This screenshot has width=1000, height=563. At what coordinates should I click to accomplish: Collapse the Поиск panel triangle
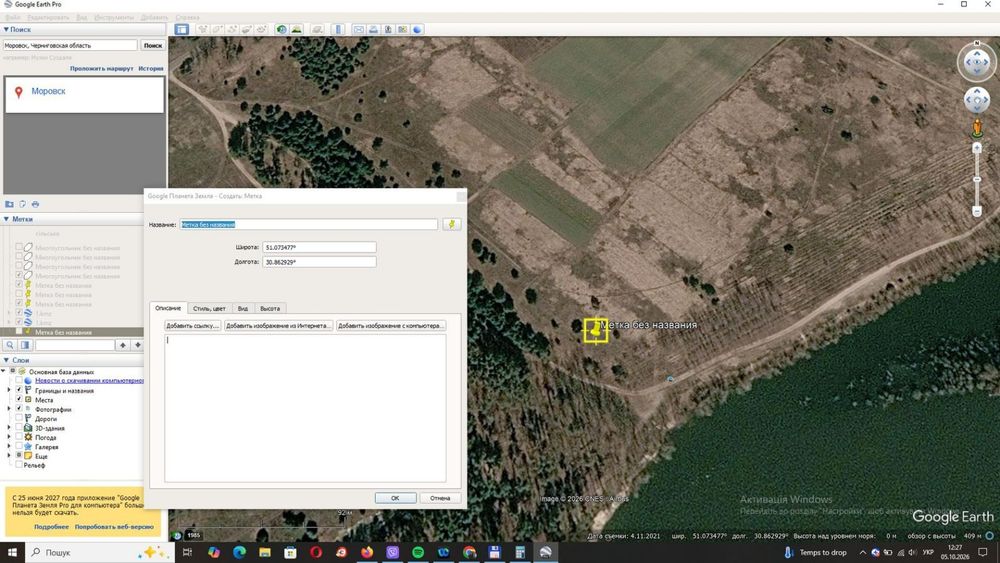pyautogui.click(x=6, y=29)
